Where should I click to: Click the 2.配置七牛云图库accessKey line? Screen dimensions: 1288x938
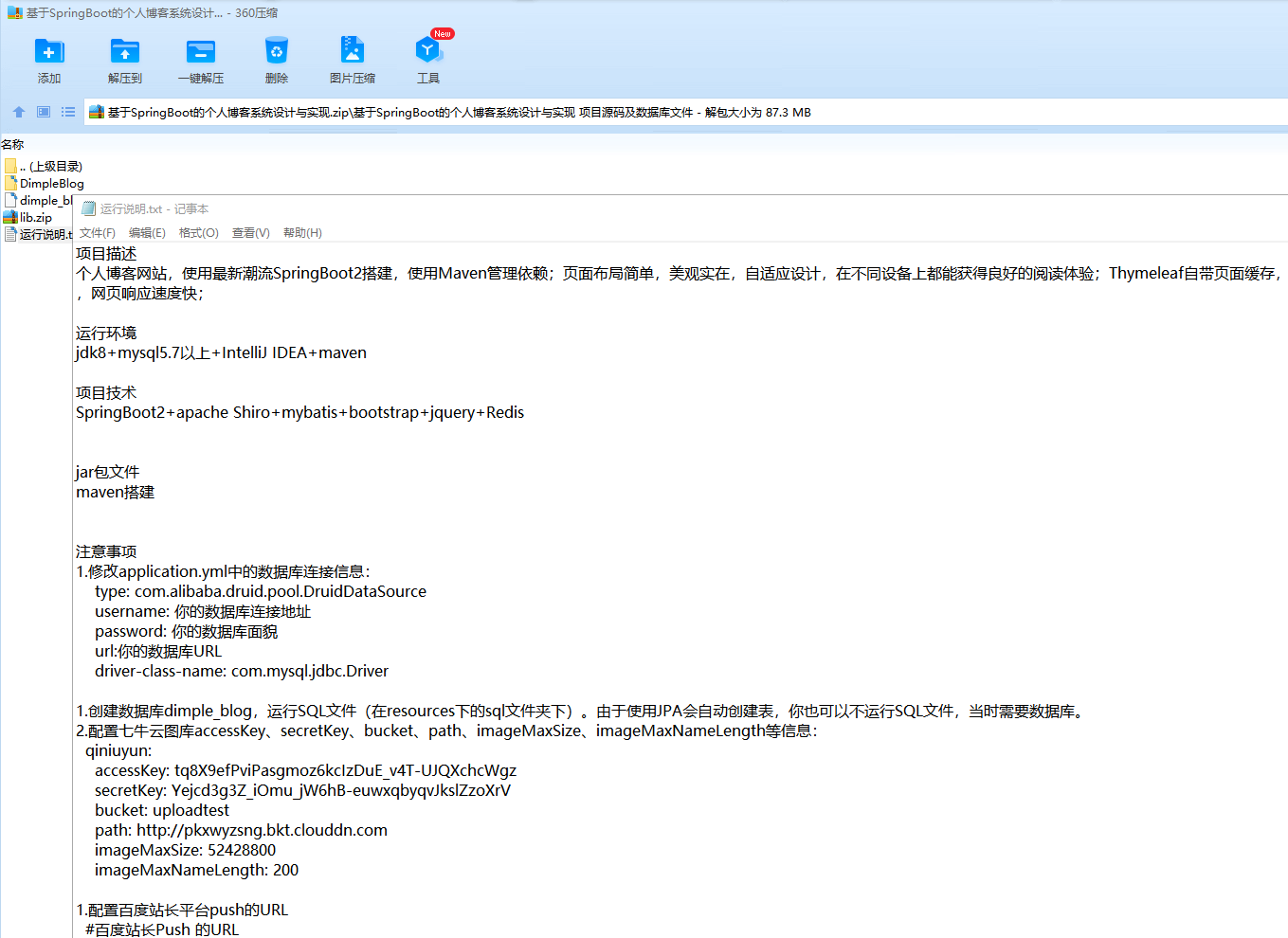point(446,731)
